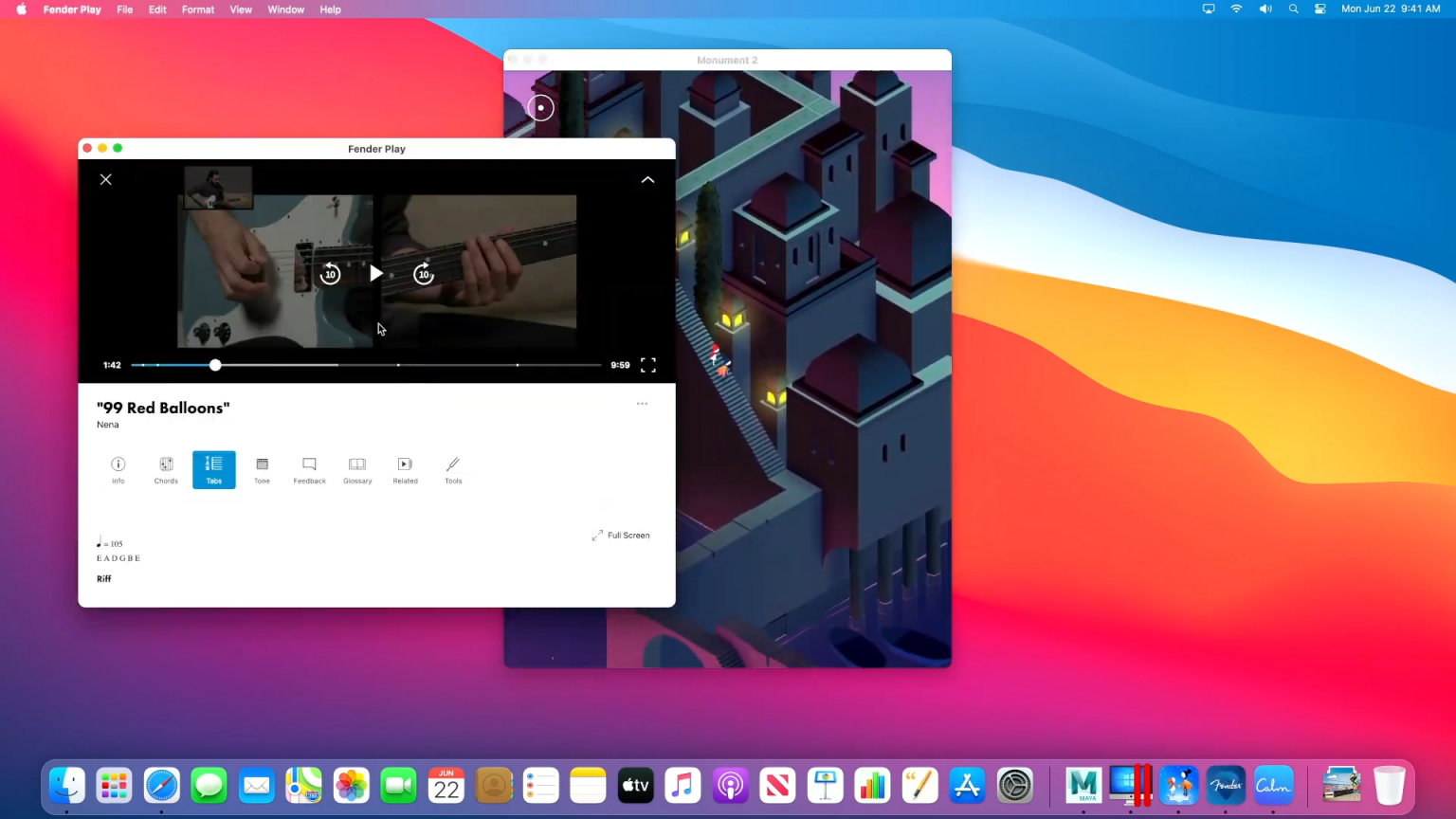Screen dimensions: 1456x819
Task: Open the File menu
Action: pyautogui.click(x=124, y=9)
